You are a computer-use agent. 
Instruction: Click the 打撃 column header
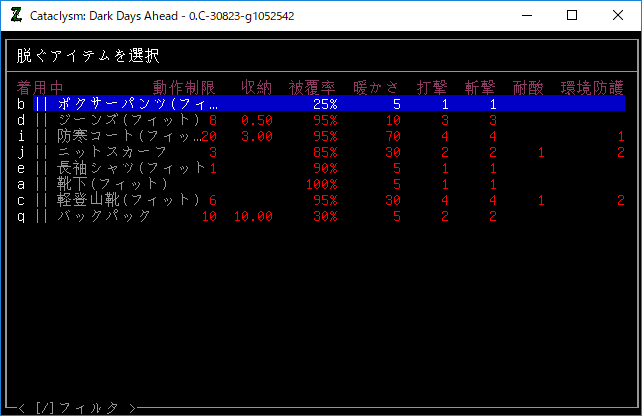(432, 88)
